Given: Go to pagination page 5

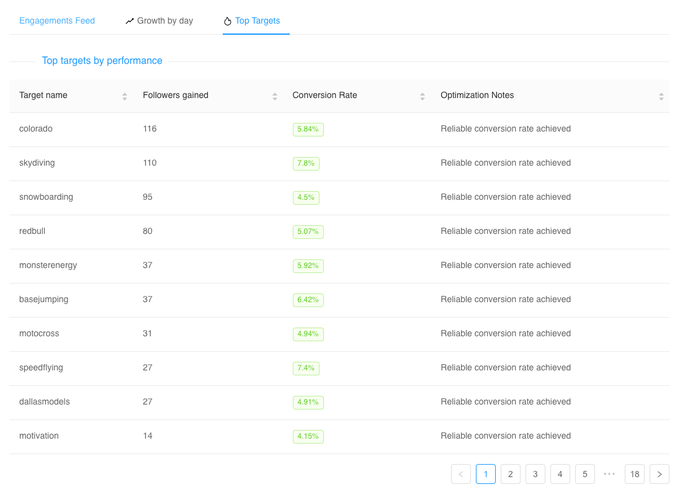Looking at the screenshot, I should click(x=585, y=474).
